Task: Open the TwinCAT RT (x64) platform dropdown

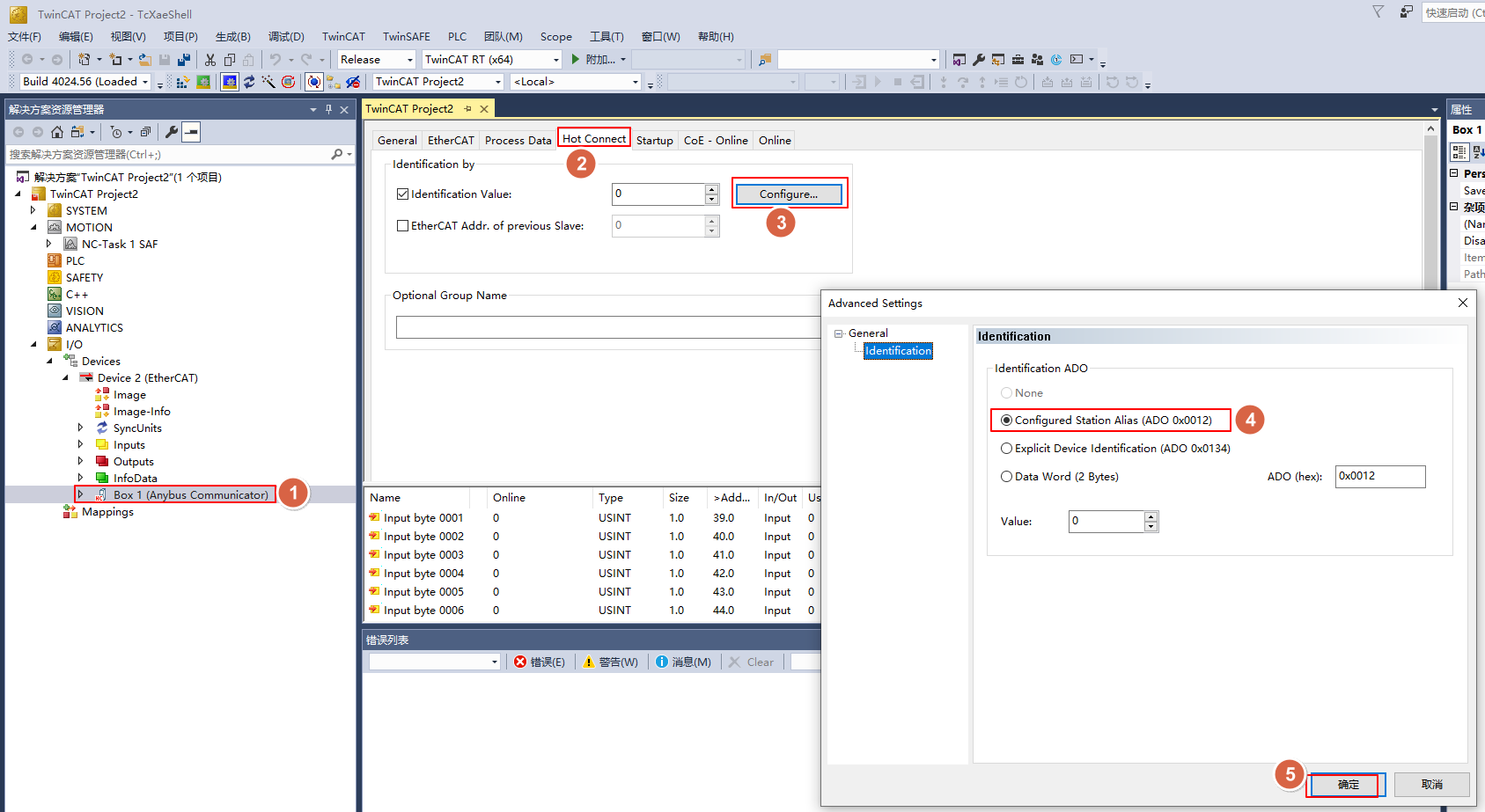Action: point(555,60)
